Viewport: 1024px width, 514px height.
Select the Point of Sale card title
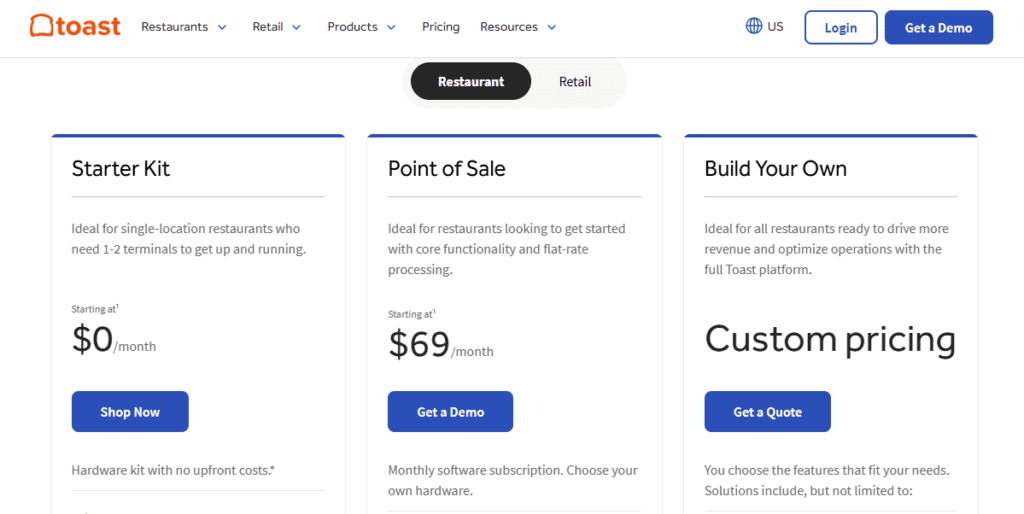446,169
